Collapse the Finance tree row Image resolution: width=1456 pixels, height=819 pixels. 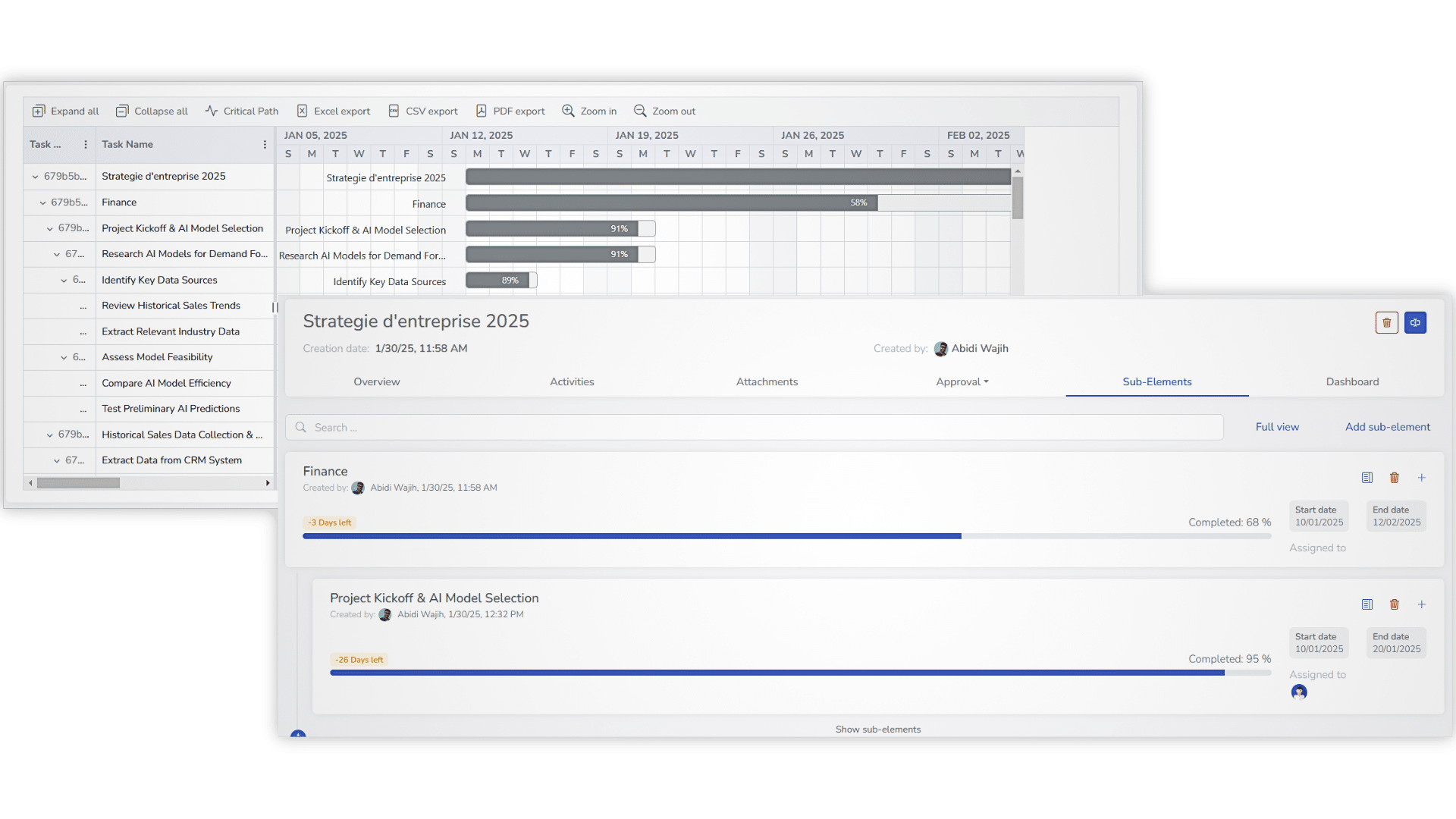pyautogui.click(x=43, y=203)
